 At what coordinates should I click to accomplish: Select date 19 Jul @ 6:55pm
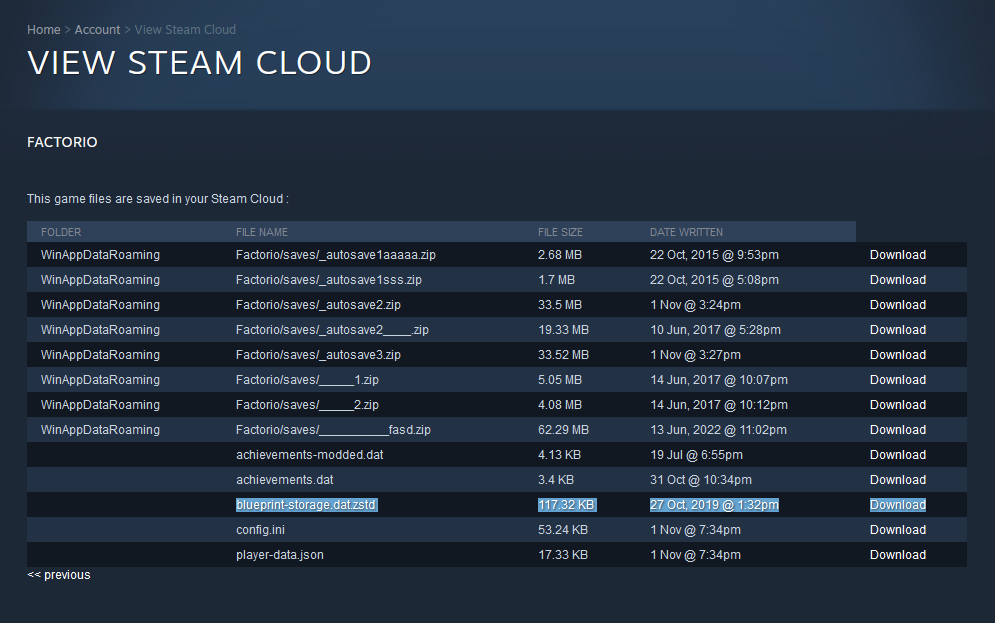(x=696, y=455)
